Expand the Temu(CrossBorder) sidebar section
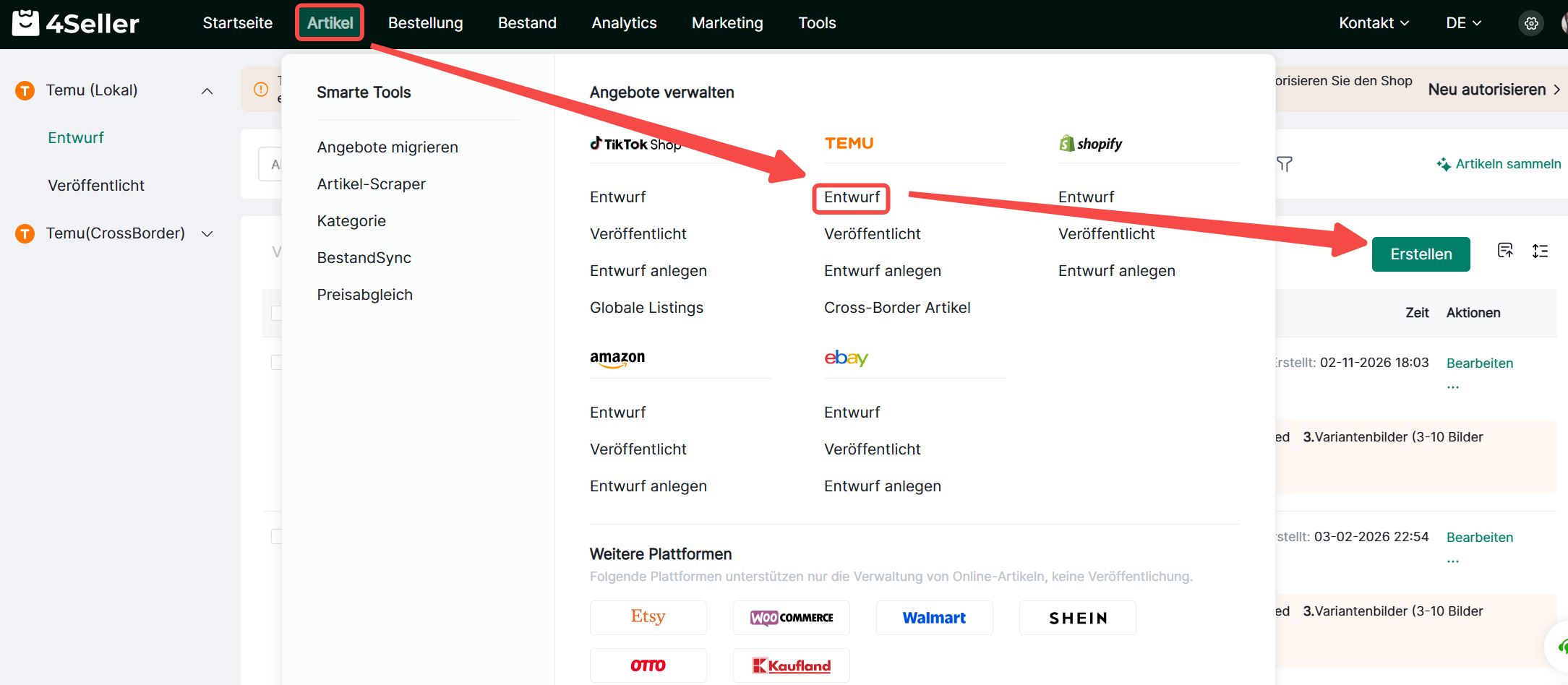Screen dimensions: 1568x685 [207, 233]
